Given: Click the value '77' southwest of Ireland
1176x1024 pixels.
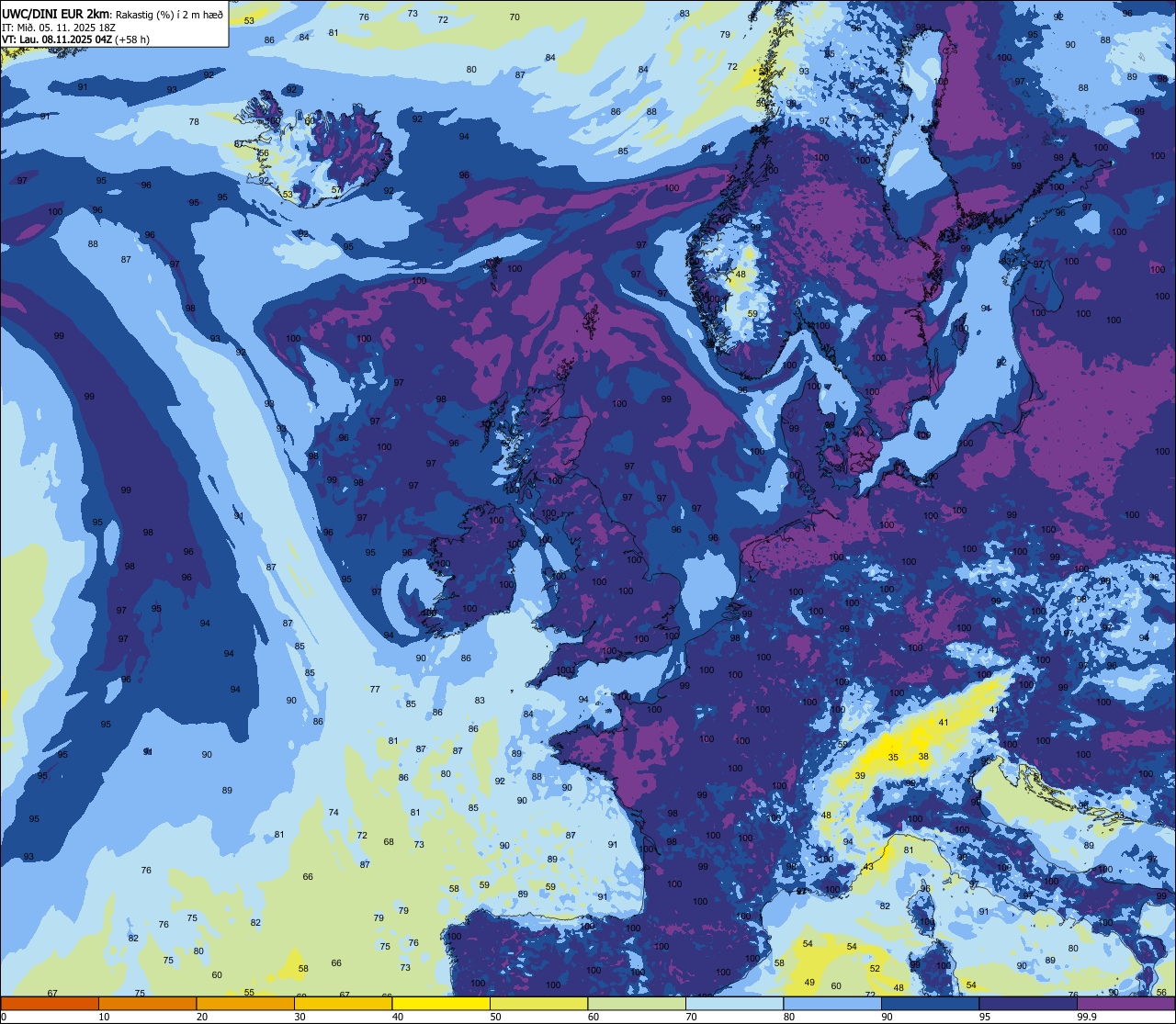Looking at the screenshot, I should pyautogui.click(x=375, y=689).
